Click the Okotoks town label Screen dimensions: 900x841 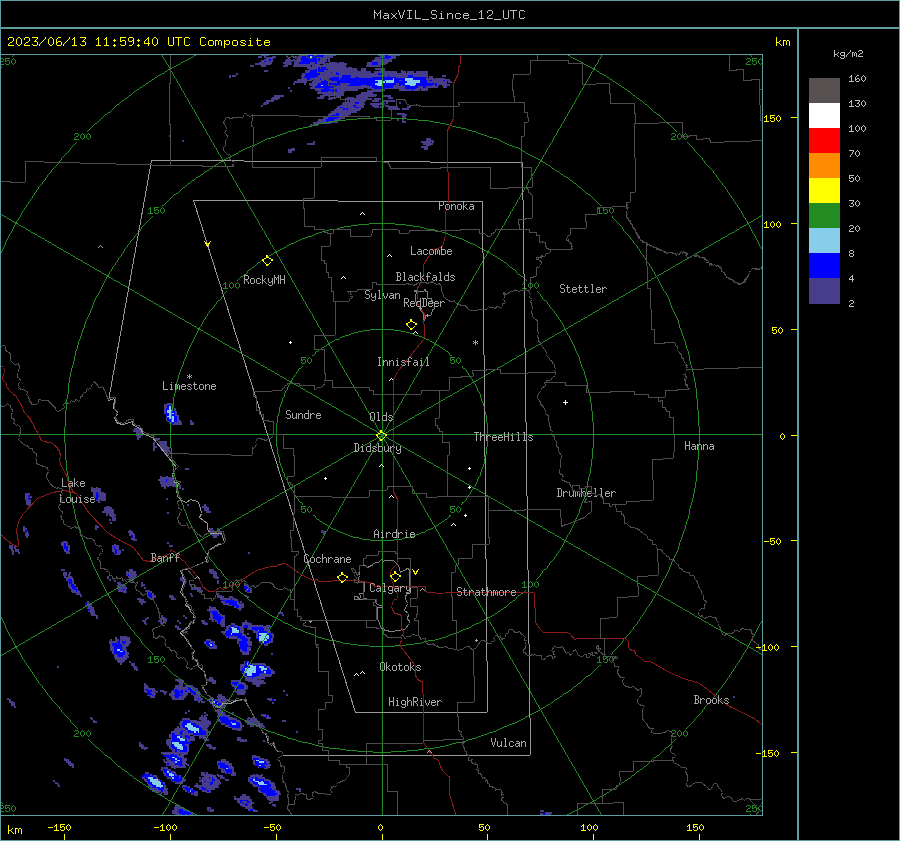[400, 667]
